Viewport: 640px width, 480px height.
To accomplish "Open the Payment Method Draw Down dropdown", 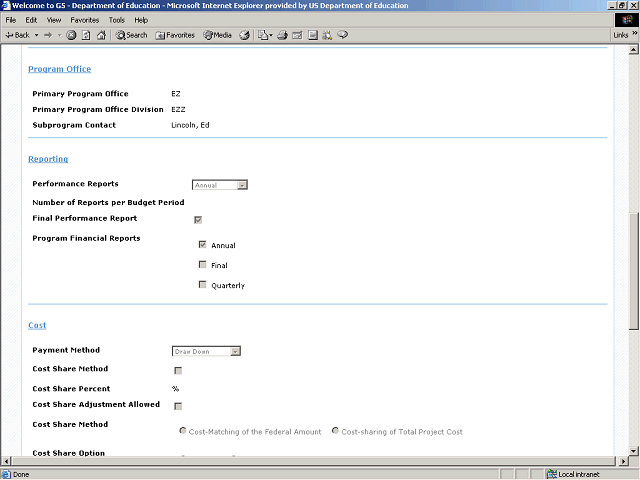I will pyautogui.click(x=206, y=351).
